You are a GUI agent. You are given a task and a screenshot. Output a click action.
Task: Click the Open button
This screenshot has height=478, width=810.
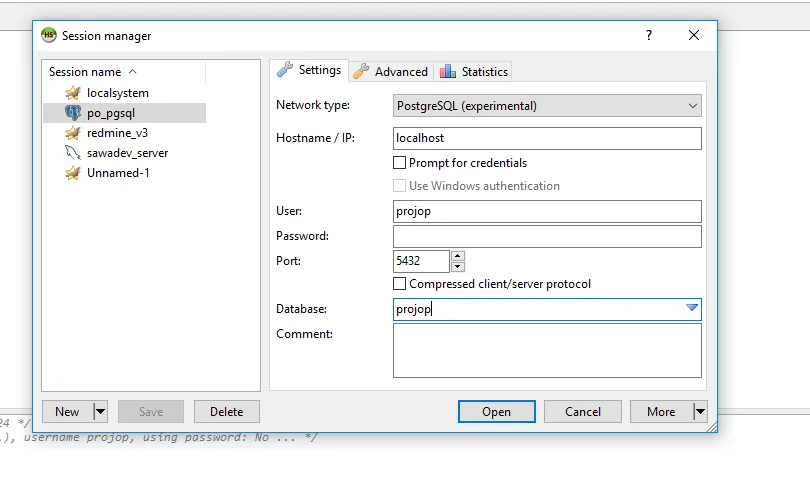click(496, 412)
